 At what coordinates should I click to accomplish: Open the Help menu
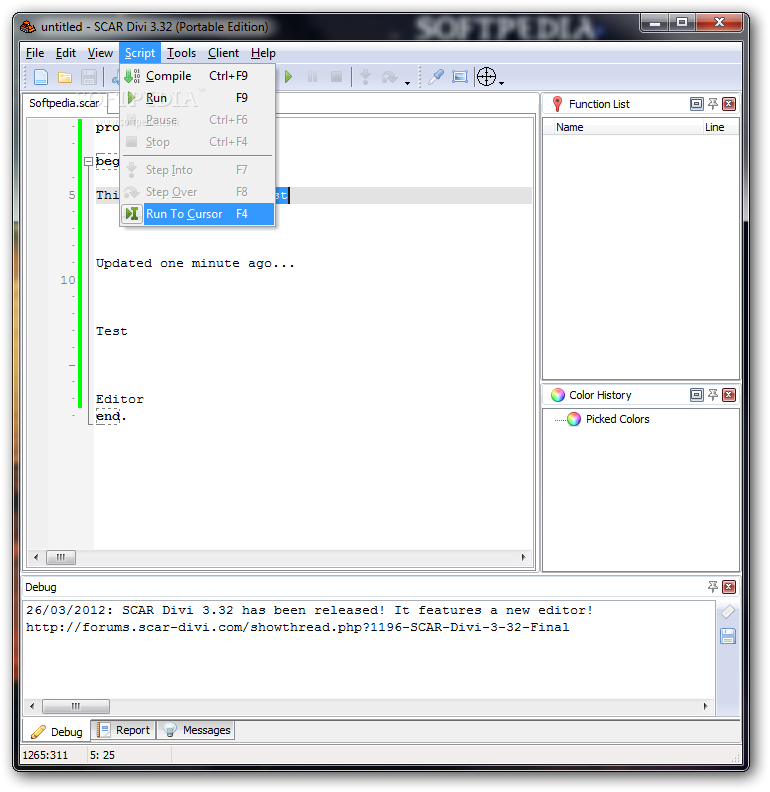263,53
